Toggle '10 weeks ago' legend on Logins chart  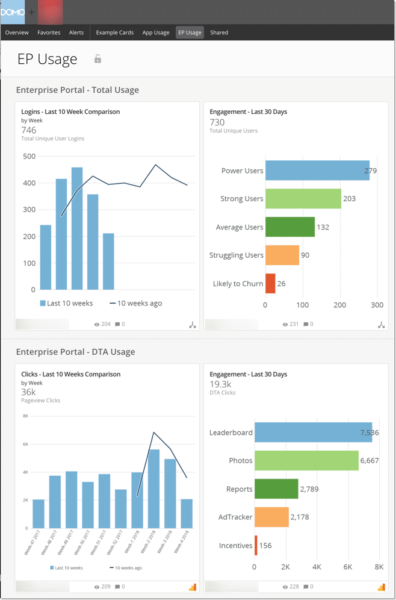pyautogui.click(x=136, y=303)
